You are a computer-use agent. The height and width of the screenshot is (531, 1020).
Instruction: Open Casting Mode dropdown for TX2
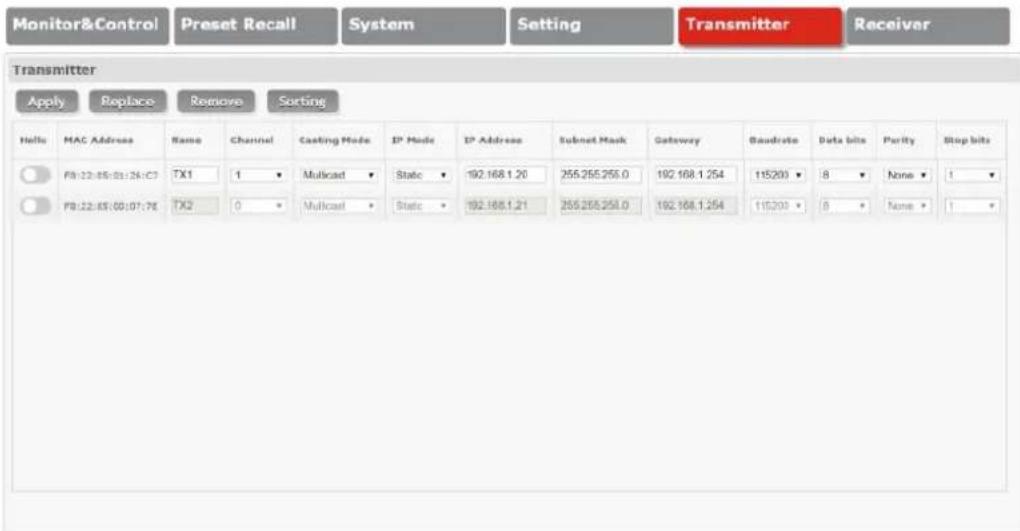pyautogui.click(x=338, y=206)
